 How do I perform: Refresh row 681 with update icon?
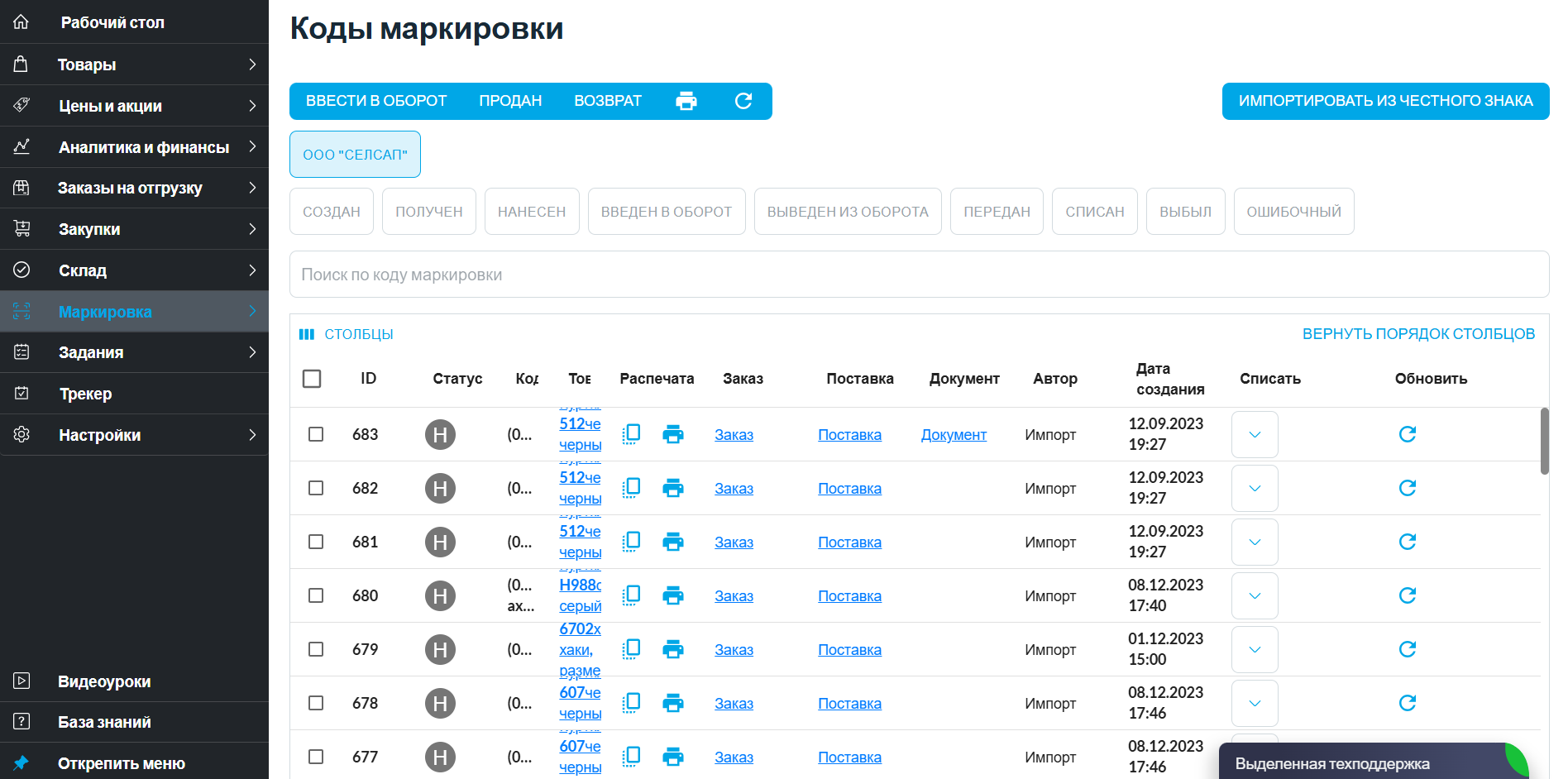1408,542
